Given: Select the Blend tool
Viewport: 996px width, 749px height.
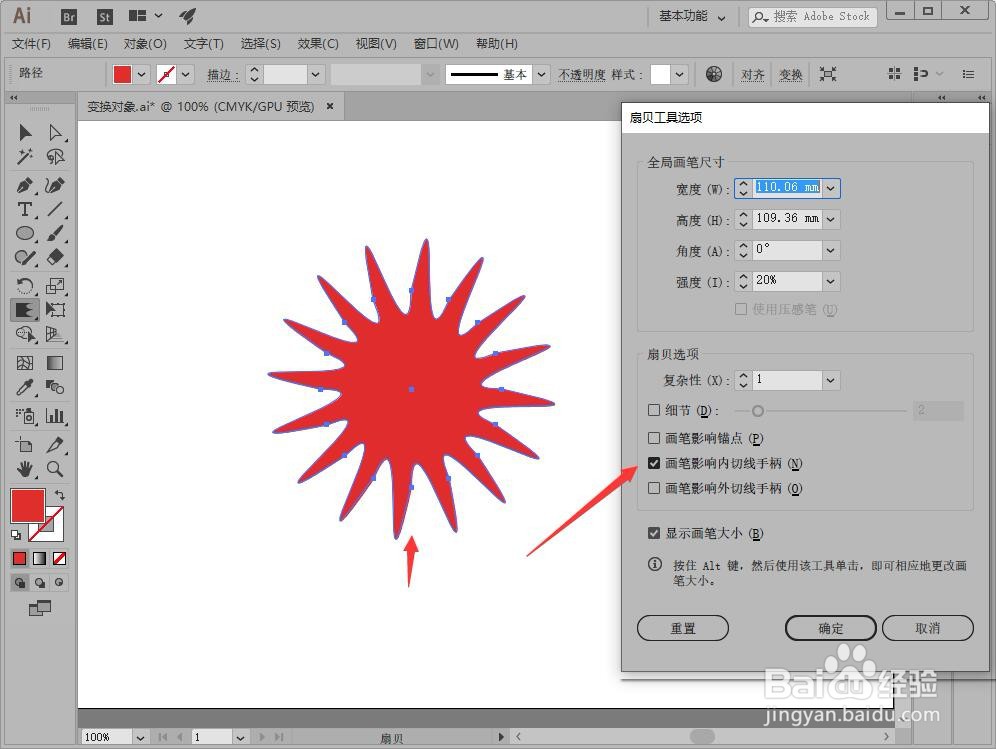Looking at the screenshot, I should [55, 387].
